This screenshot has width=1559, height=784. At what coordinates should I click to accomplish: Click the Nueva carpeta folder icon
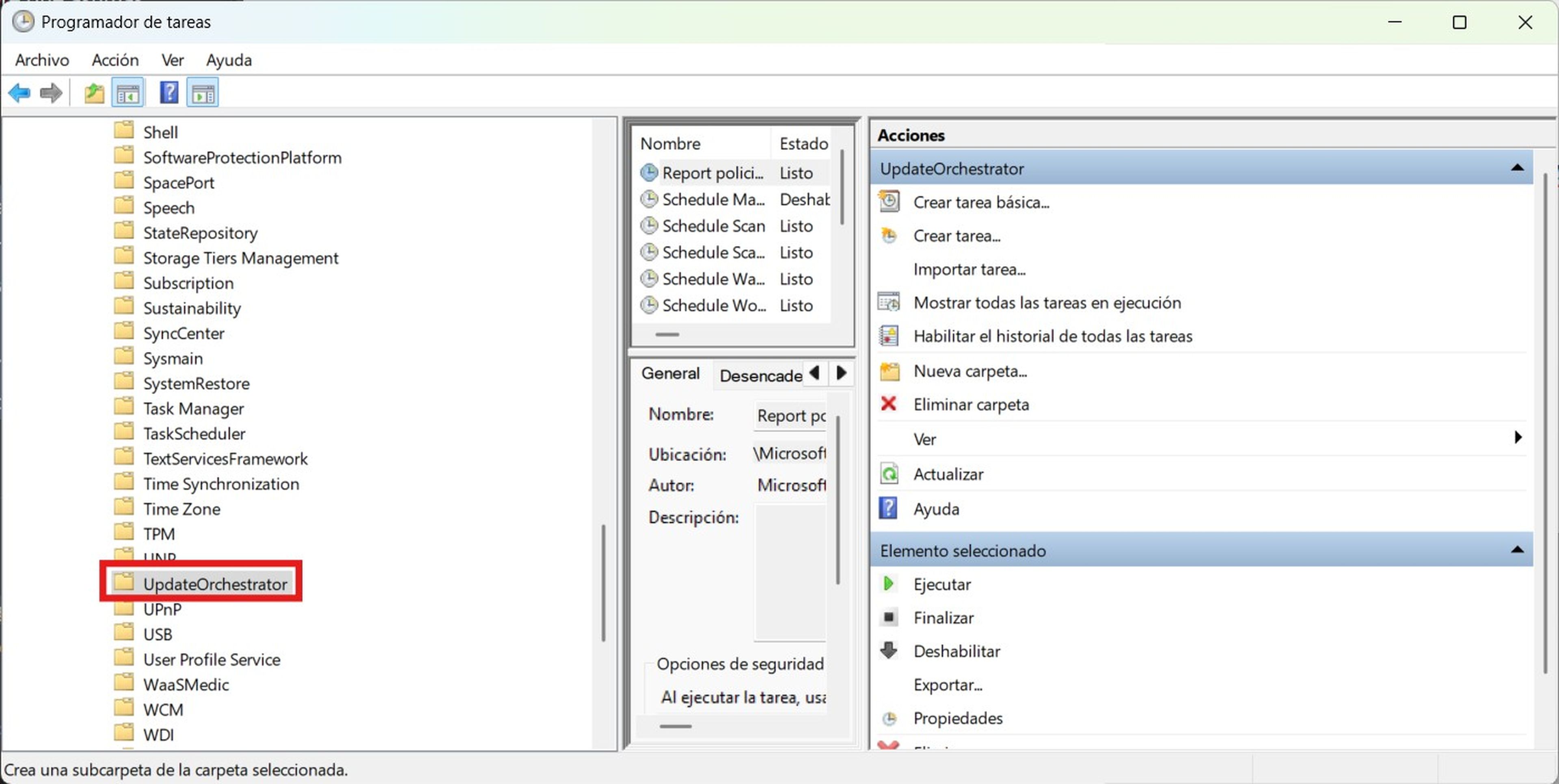[889, 371]
